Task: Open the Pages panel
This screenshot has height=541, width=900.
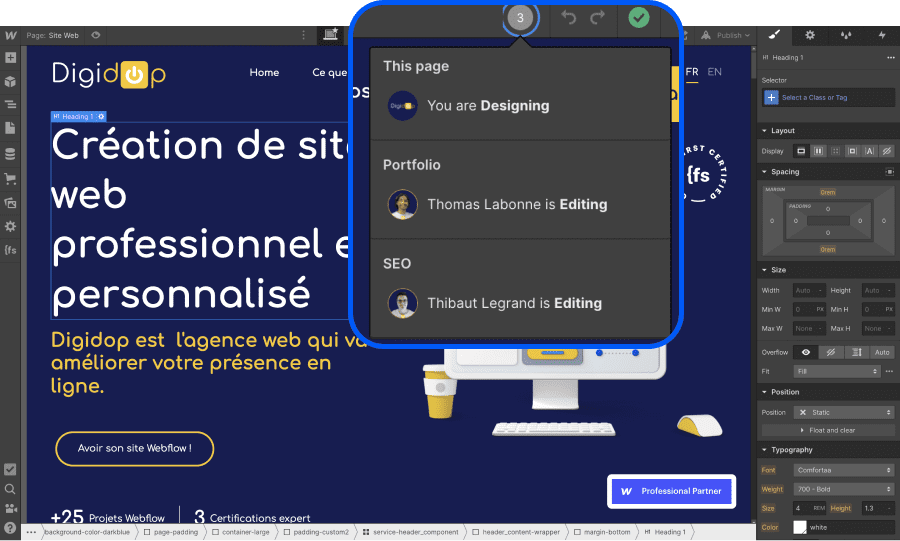Action: pyautogui.click(x=10, y=128)
